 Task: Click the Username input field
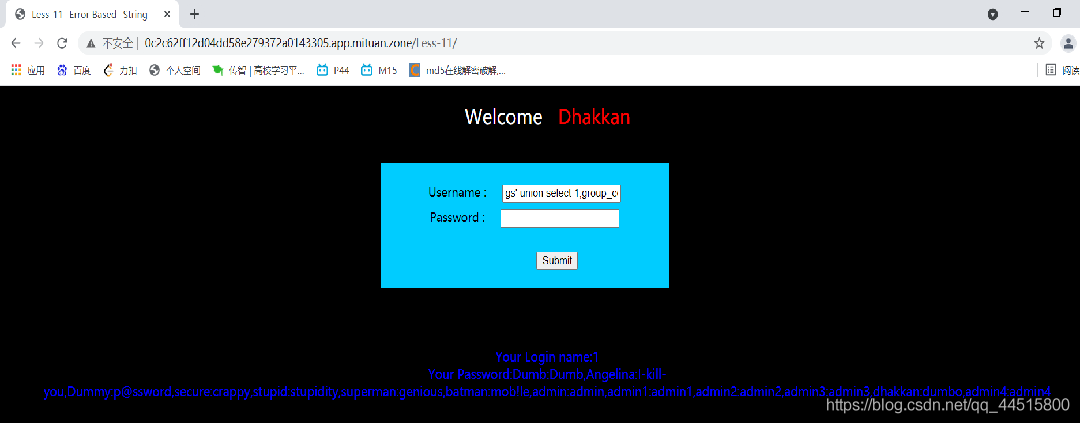[x=562, y=193]
